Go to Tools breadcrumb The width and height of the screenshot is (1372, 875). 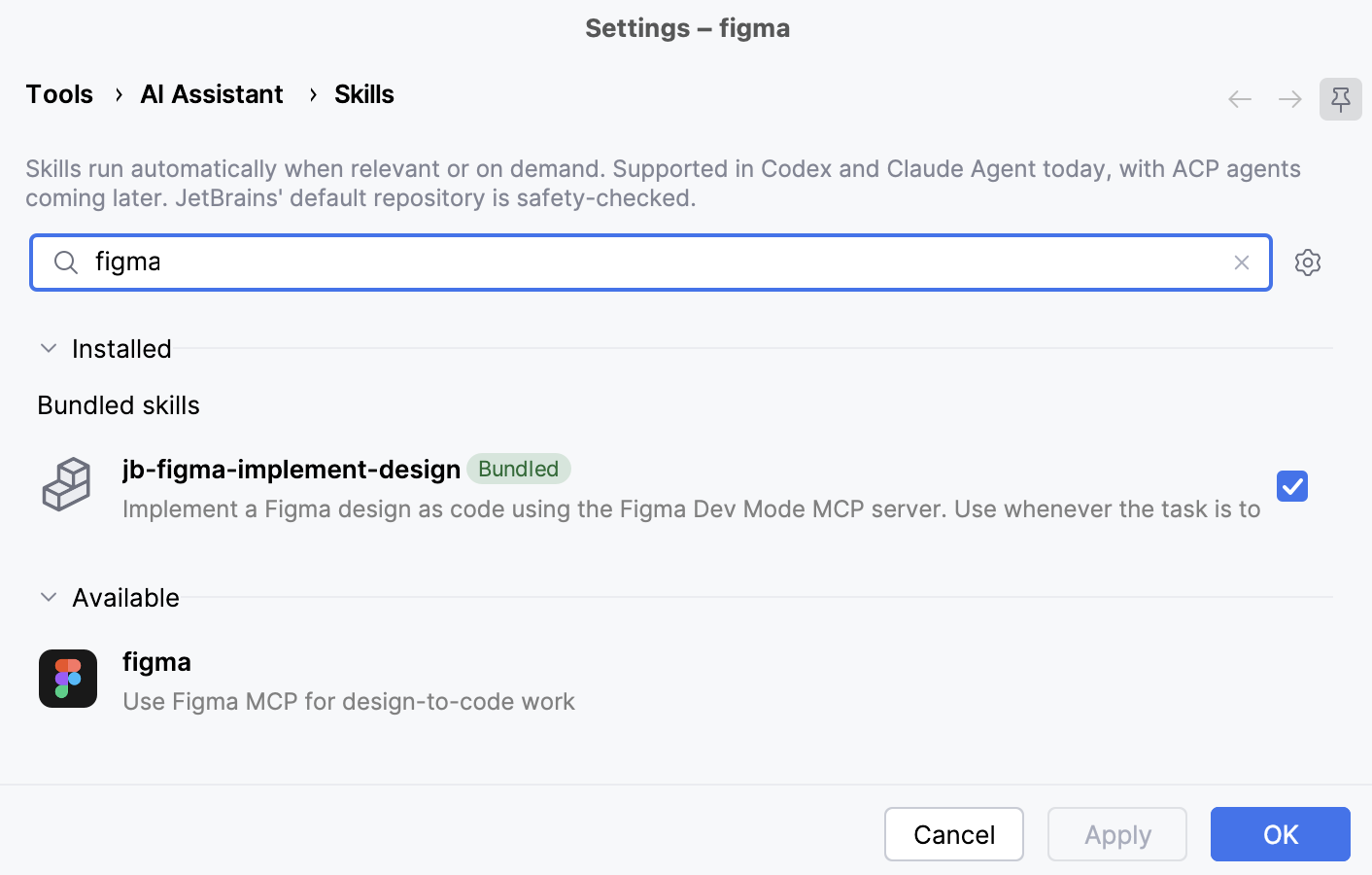coord(59,94)
